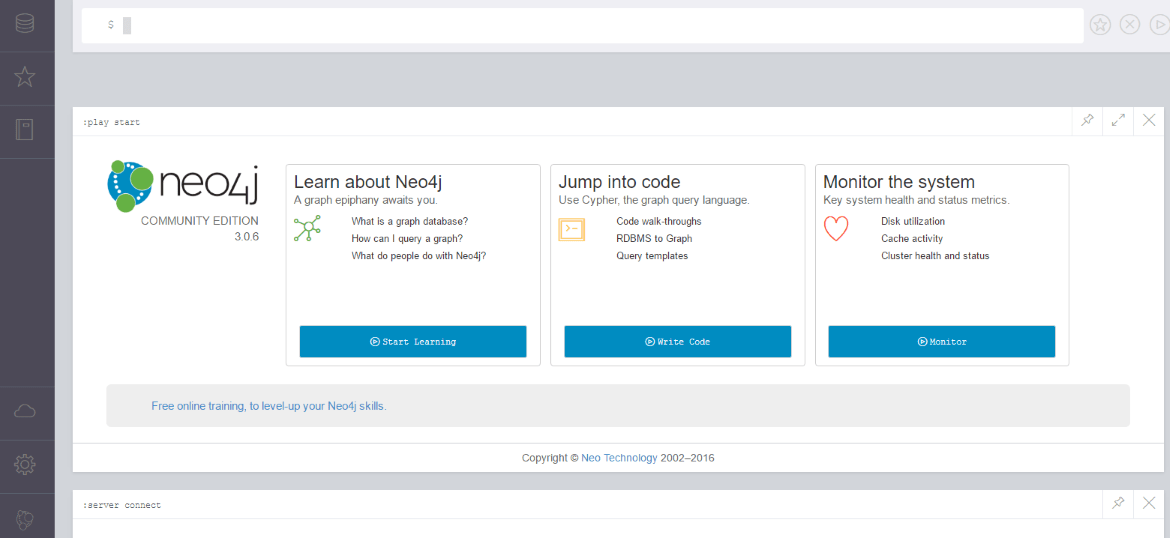Close the :server connect frame

[1148, 503]
